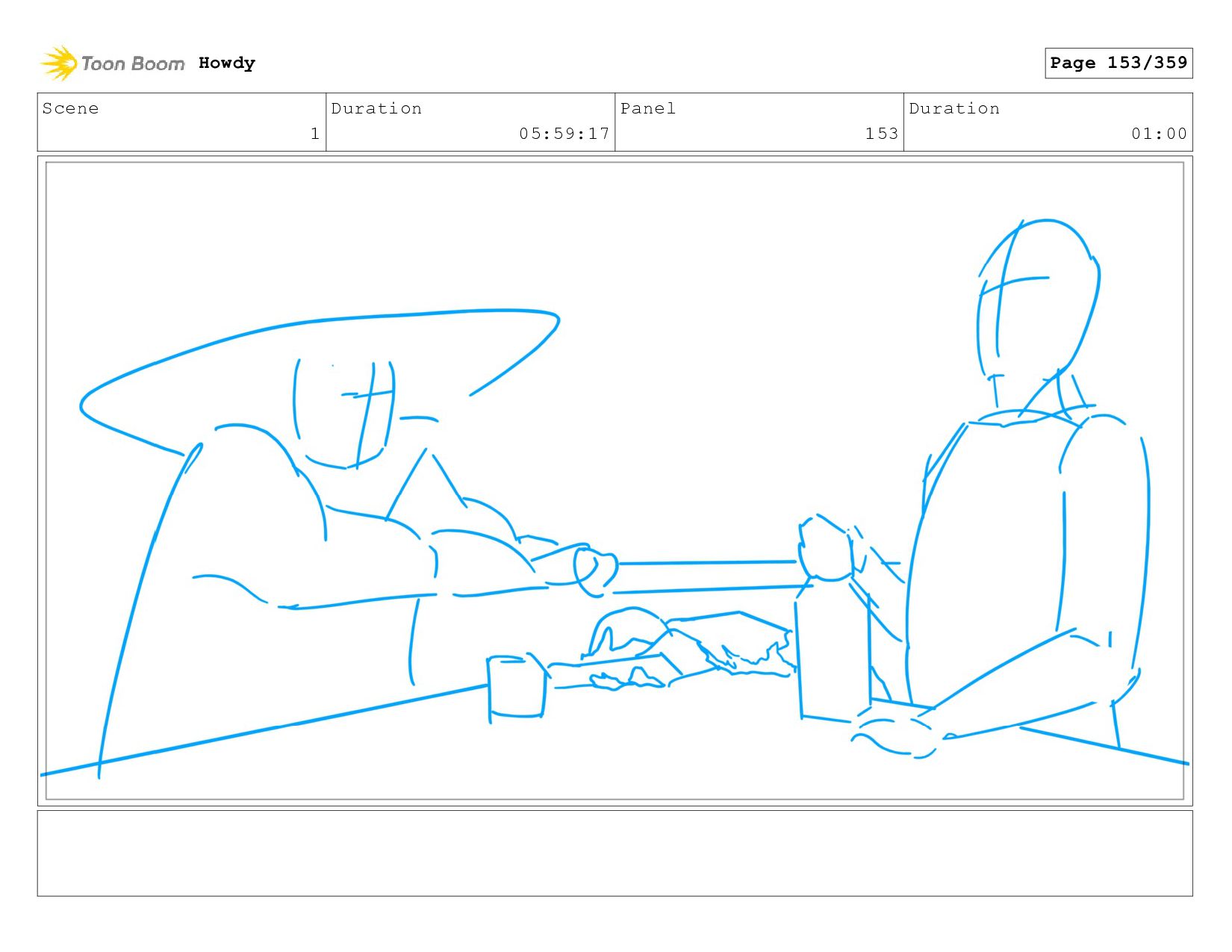
Task: Click the panel duration '01:00'
Action: tap(1159, 134)
